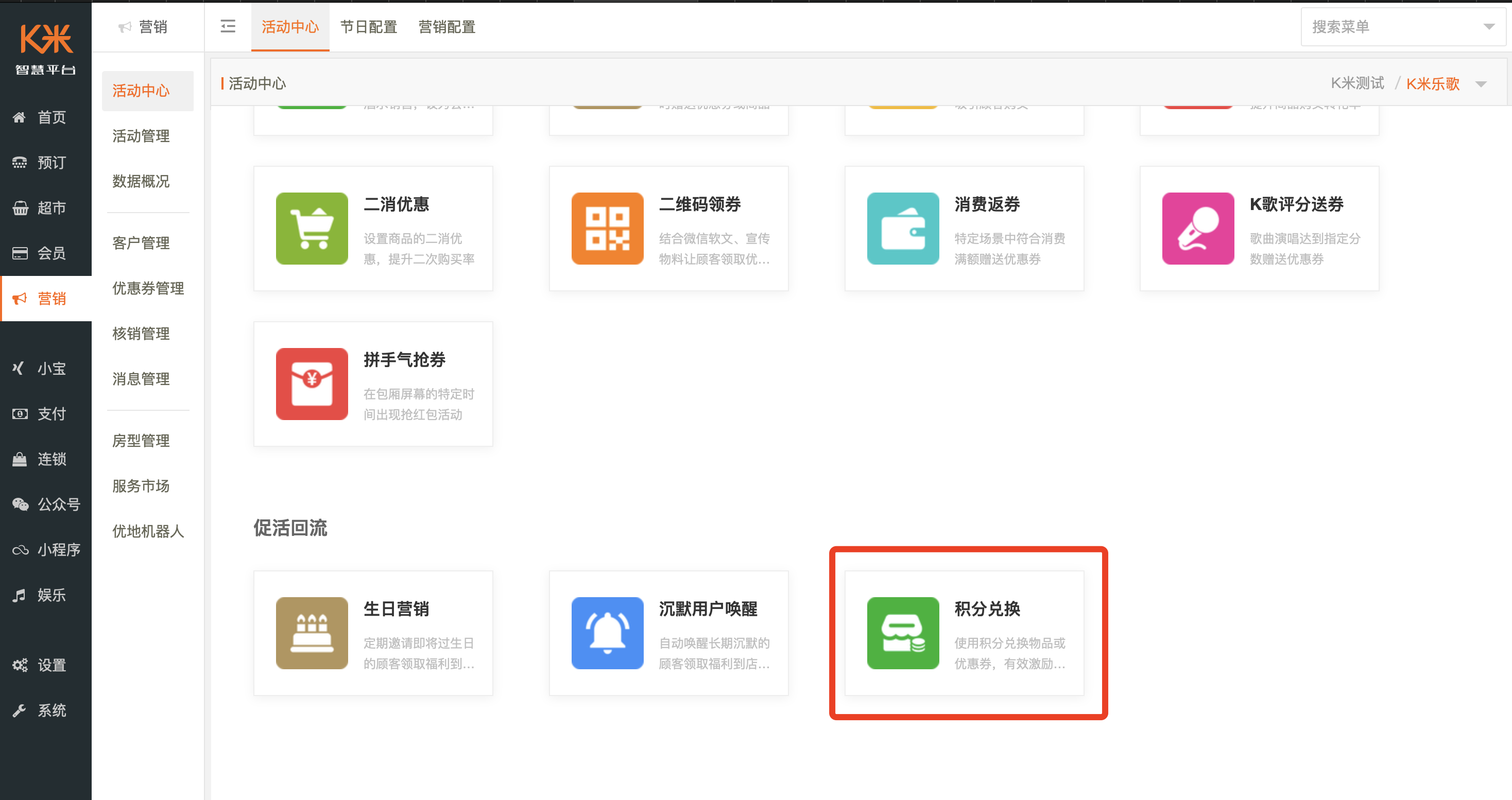1512x800 pixels.
Task: Switch to the 活动中心 top tab
Action: (x=290, y=27)
